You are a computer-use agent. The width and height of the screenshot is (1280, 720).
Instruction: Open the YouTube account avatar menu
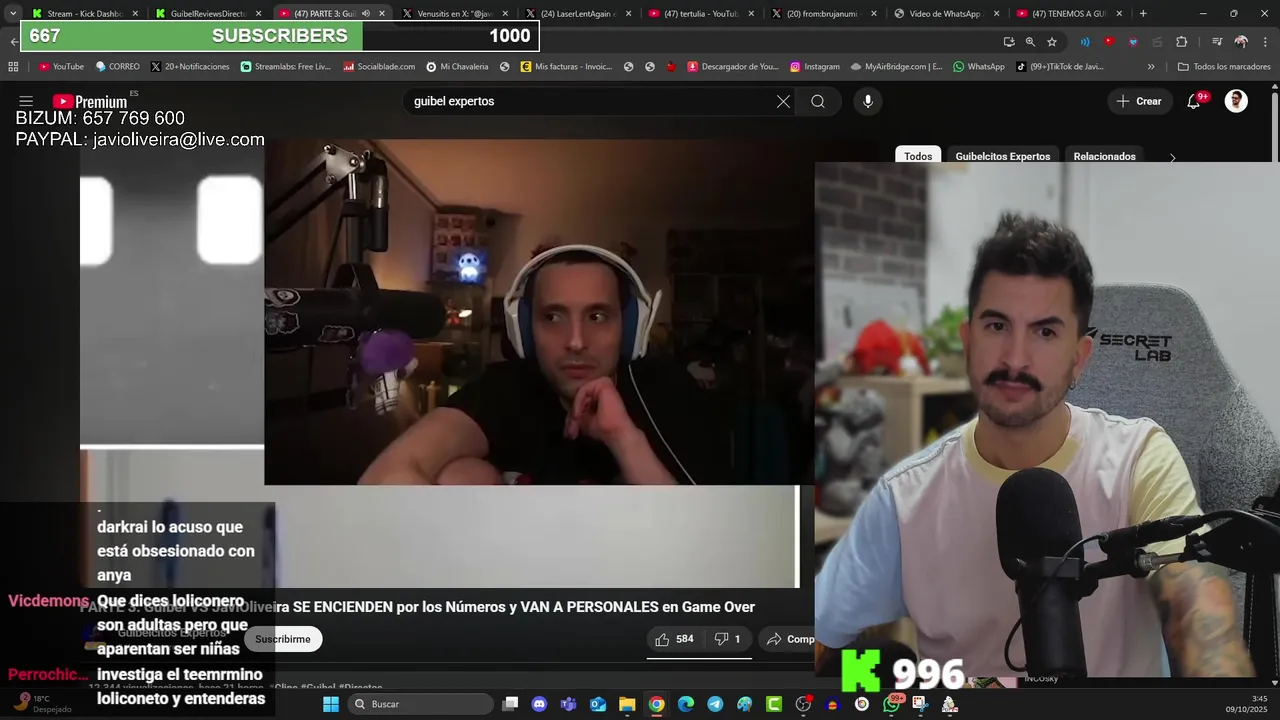[x=1236, y=101]
